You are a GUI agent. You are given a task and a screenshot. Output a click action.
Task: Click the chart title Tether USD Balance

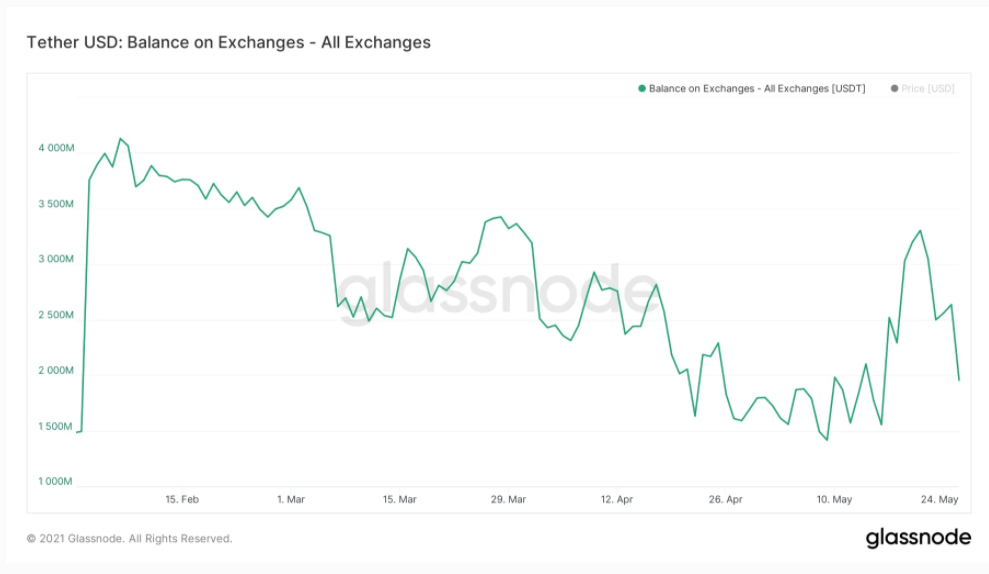click(228, 42)
